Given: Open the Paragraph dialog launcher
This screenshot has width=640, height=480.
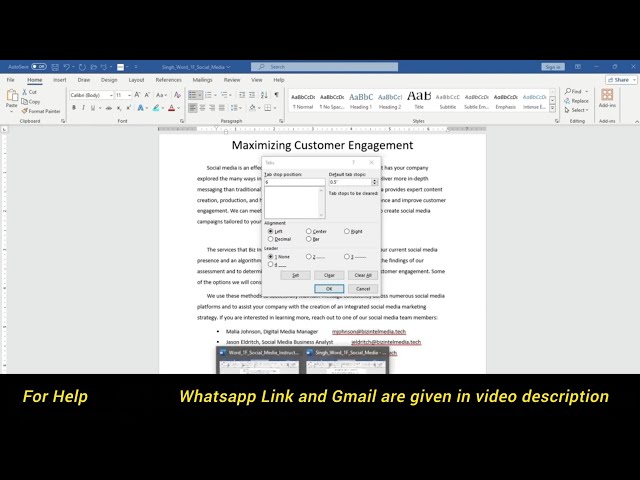Looking at the screenshot, I should pyautogui.click(x=281, y=121).
